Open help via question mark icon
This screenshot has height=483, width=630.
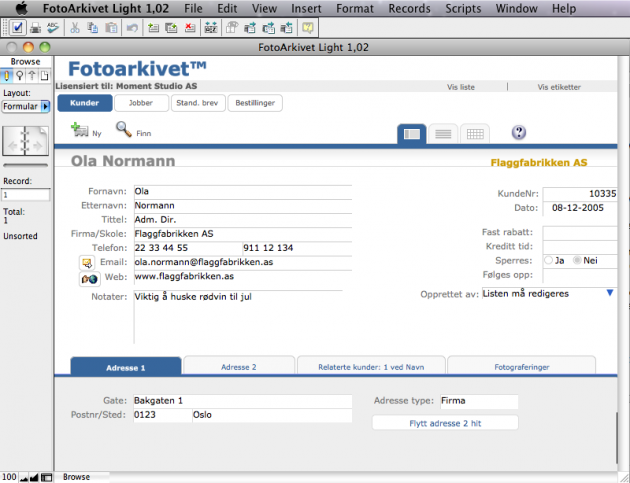(x=519, y=132)
